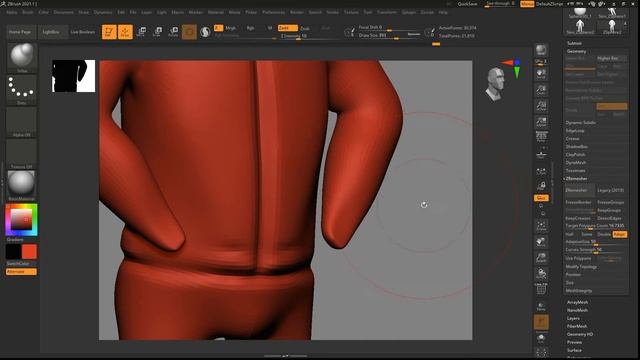Adjust the Z Intensity slider
Screen dimensions: 640x360
(308, 36)
